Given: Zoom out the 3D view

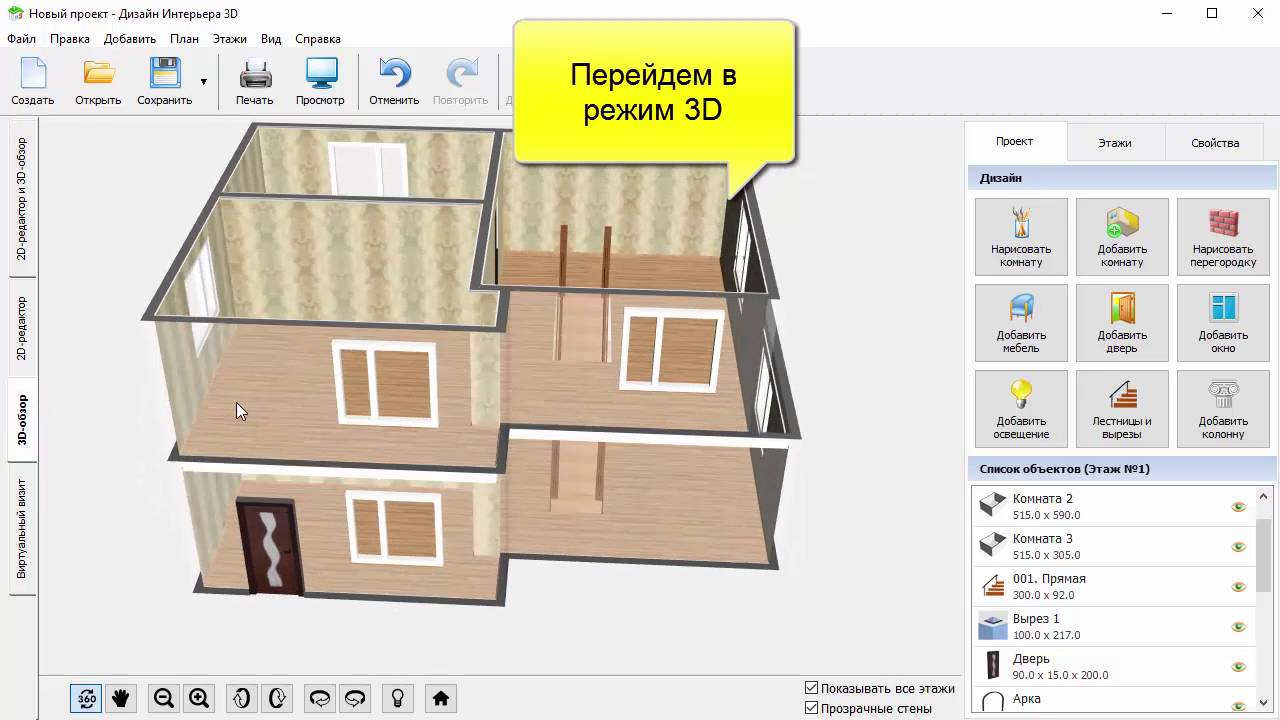Looking at the screenshot, I should 164,698.
